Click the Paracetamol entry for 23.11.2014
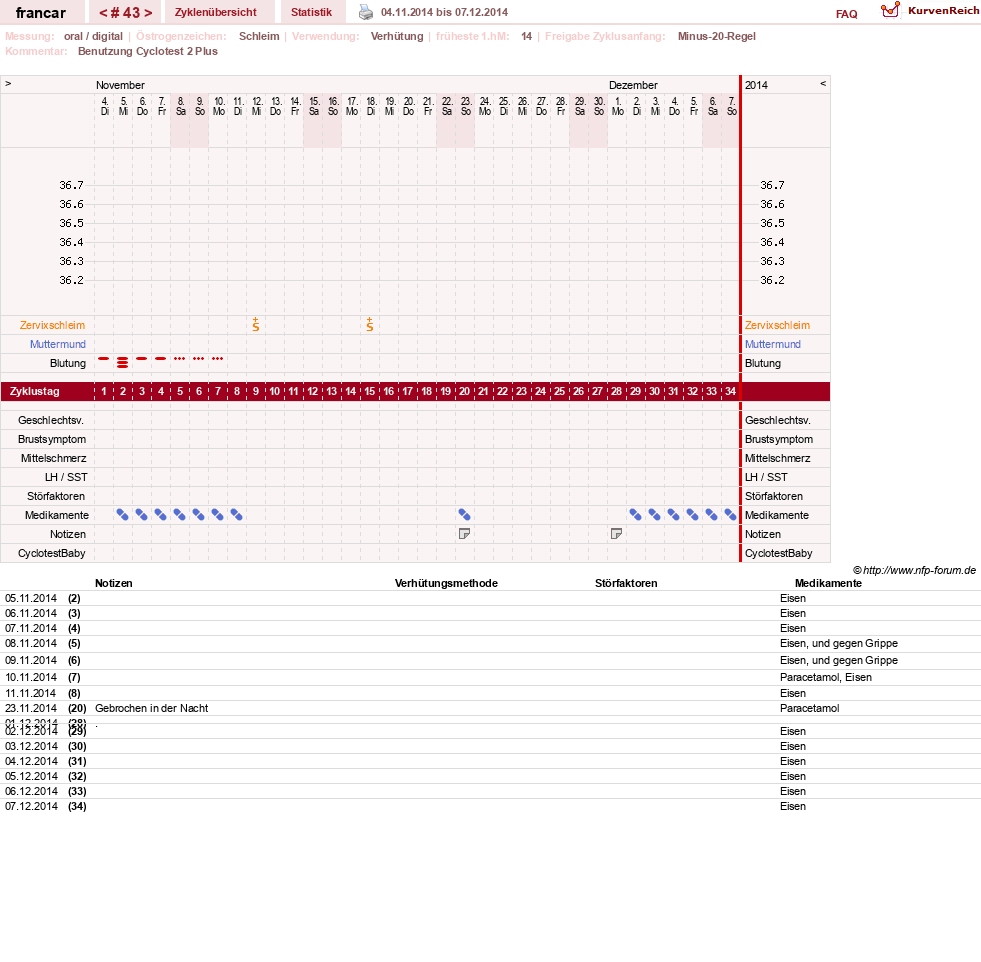The image size is (981, 962). pyautogui.click(x=810, y=708)
